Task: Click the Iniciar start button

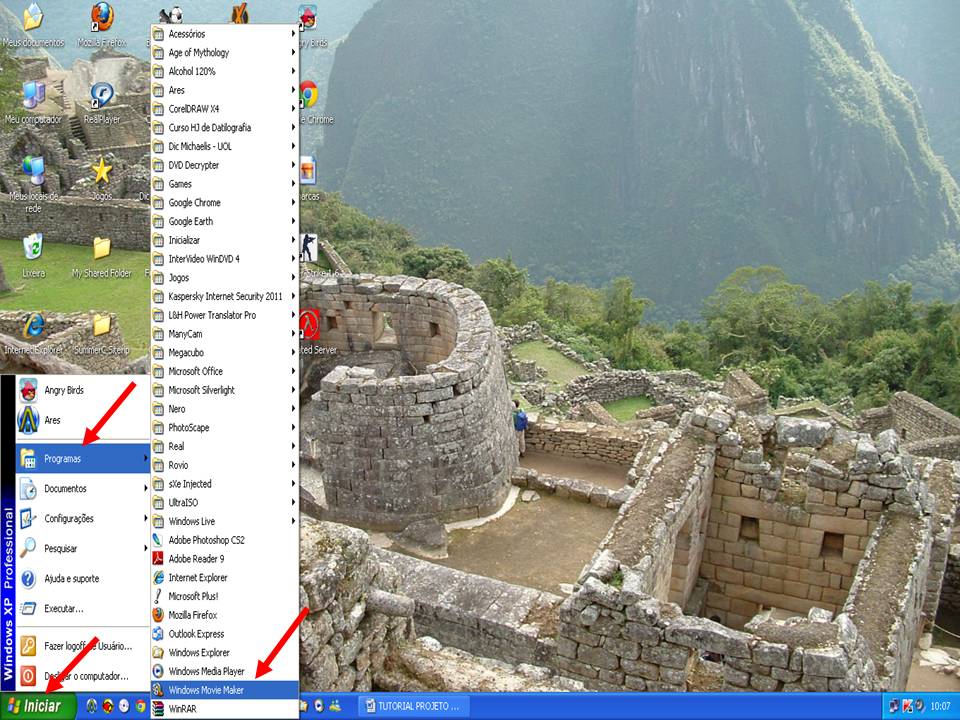Action: pyautogui.click(x=38, y=706)
